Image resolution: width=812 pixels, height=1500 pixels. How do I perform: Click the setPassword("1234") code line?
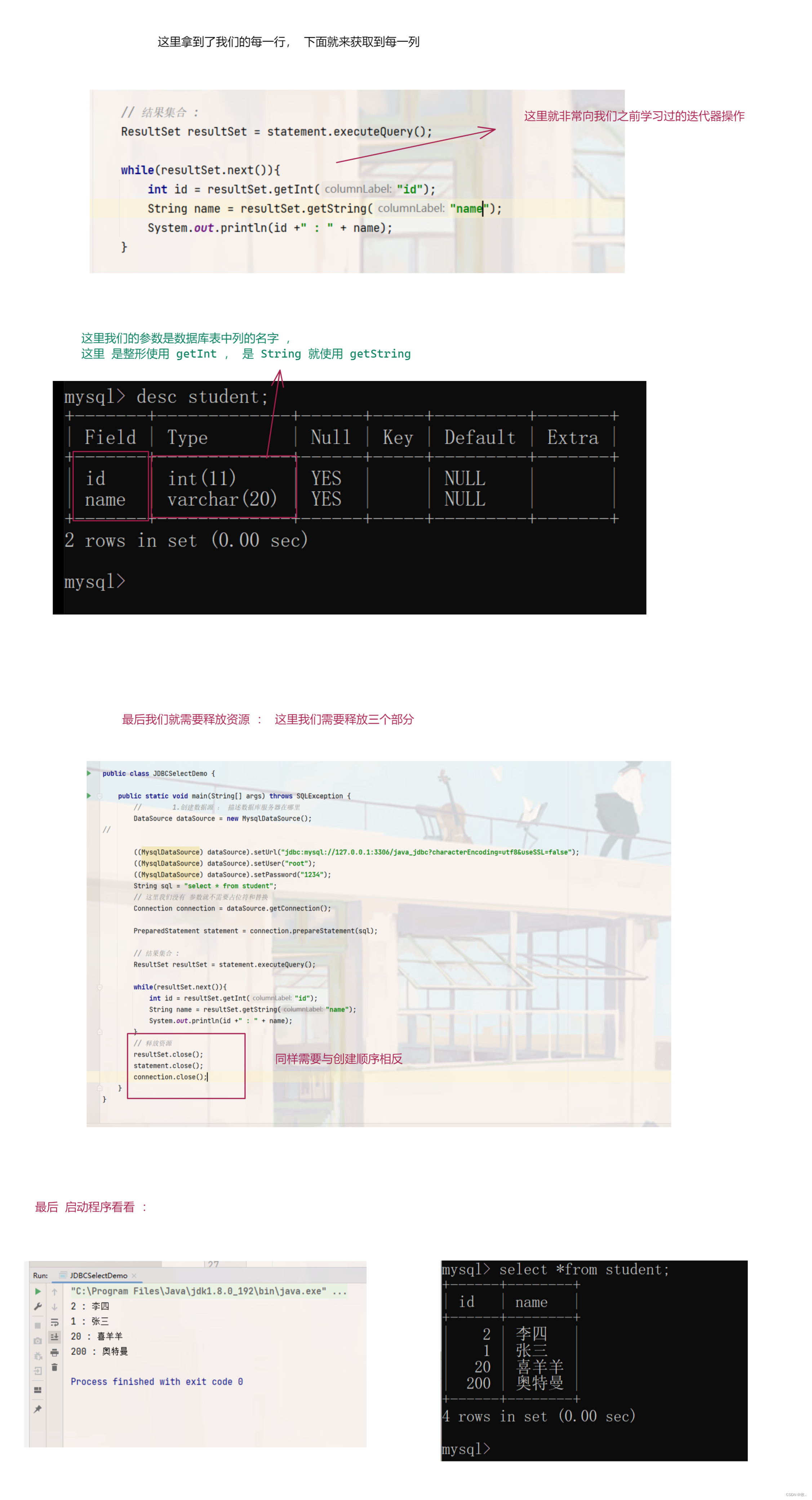232,875
